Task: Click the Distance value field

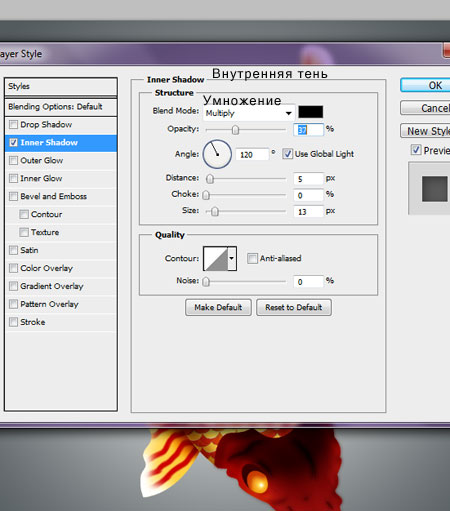Action: pos(308,179)
